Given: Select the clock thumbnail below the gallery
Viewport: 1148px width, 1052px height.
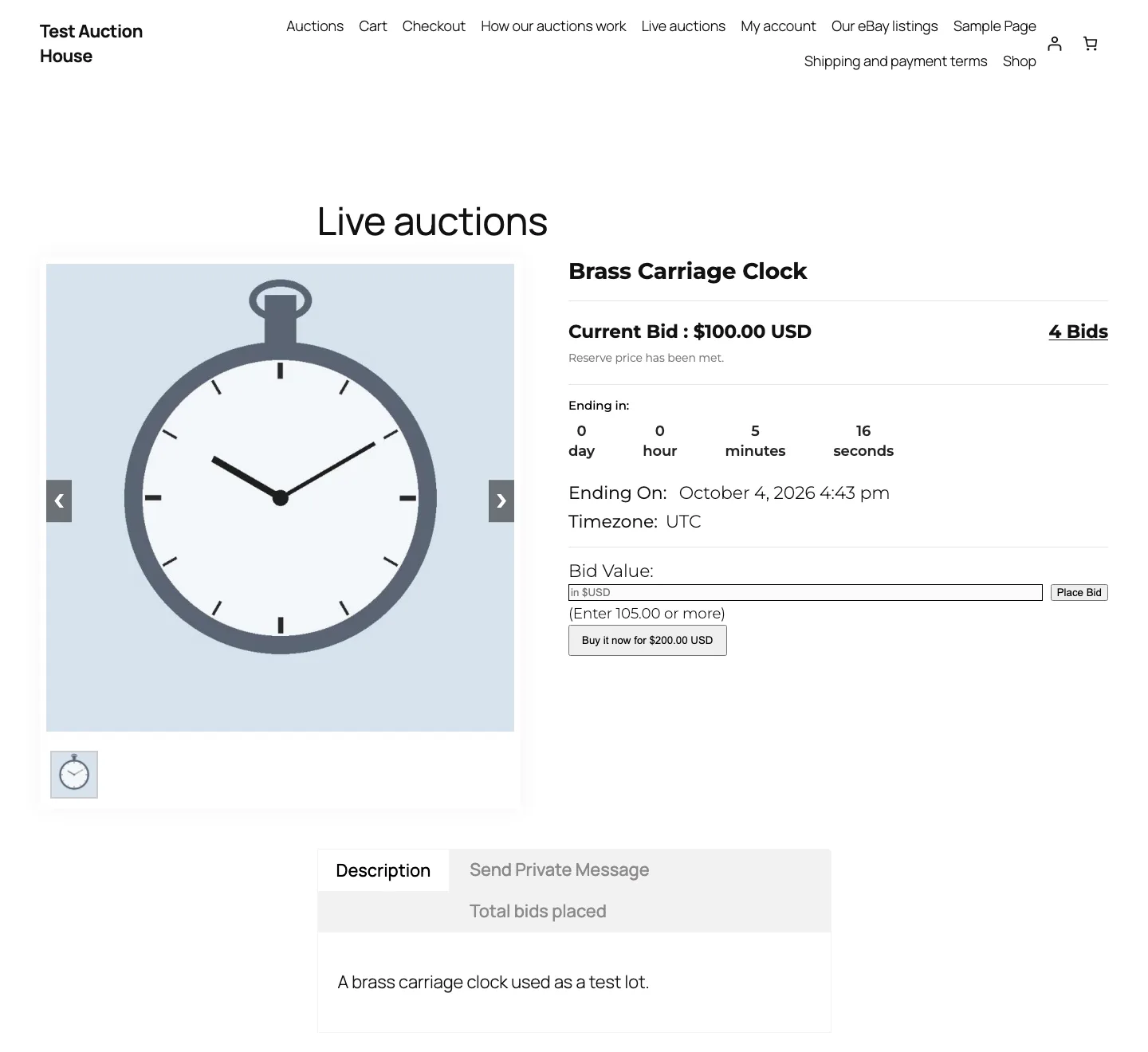Looking at the screenshot, I should point(74,775).
